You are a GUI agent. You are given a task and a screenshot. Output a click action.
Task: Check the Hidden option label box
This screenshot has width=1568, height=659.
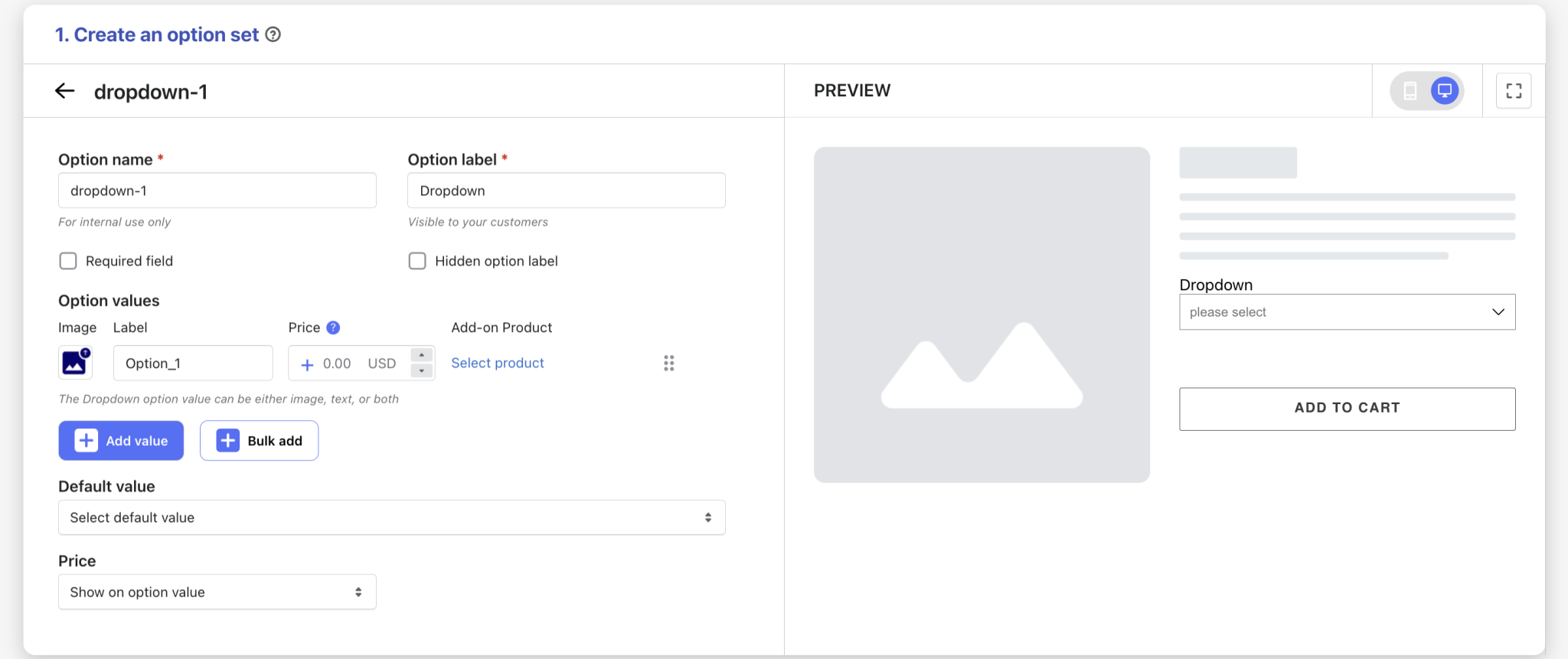[417, 261]
